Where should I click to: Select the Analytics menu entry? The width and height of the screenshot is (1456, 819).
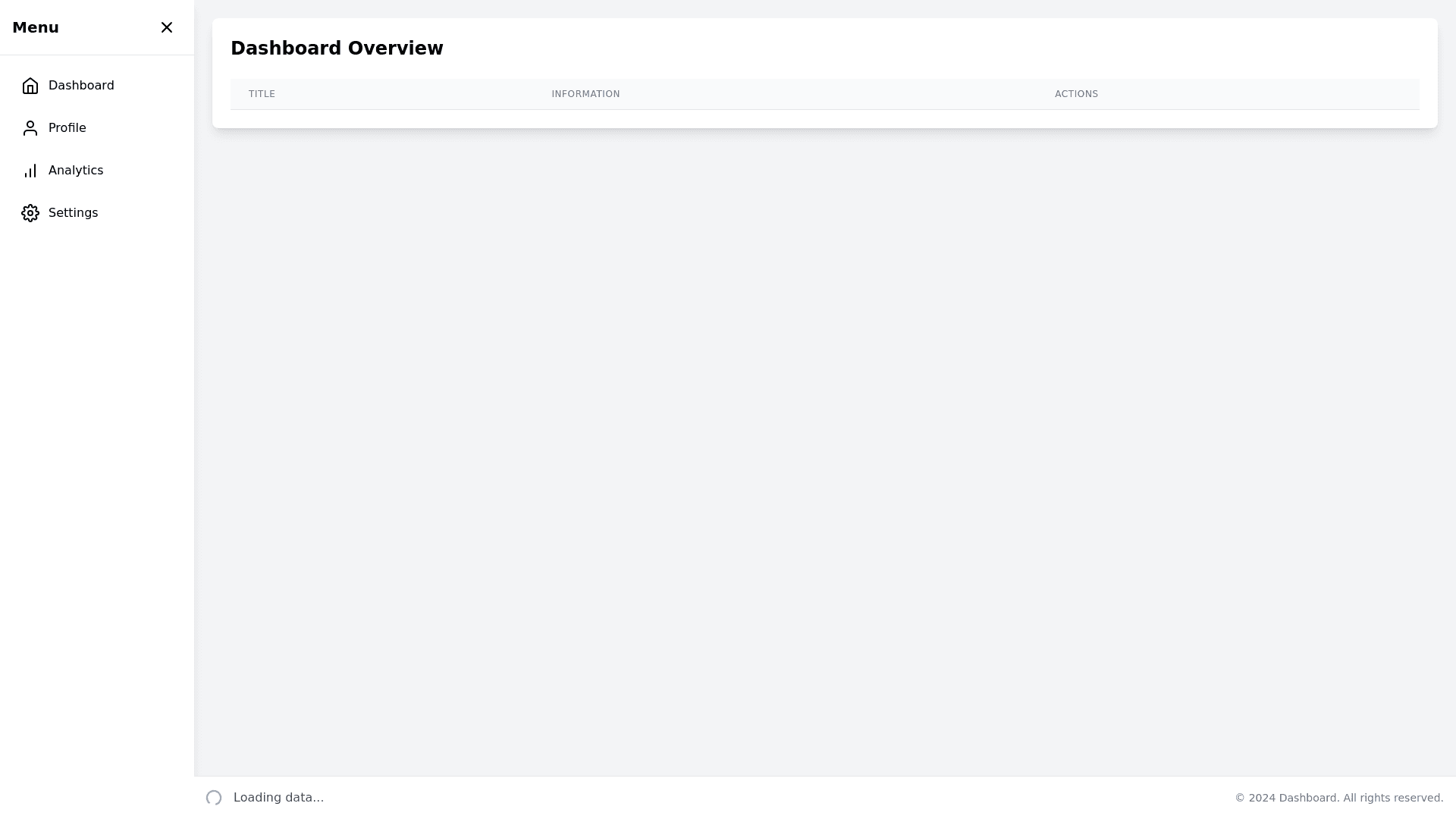pos(76,171)
